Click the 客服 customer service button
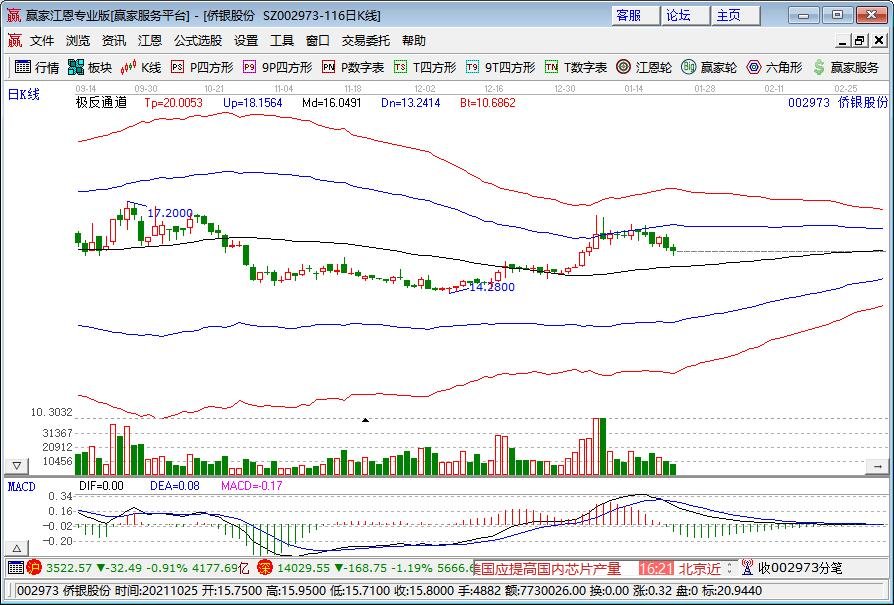The image size is (894, 605). 636,15
